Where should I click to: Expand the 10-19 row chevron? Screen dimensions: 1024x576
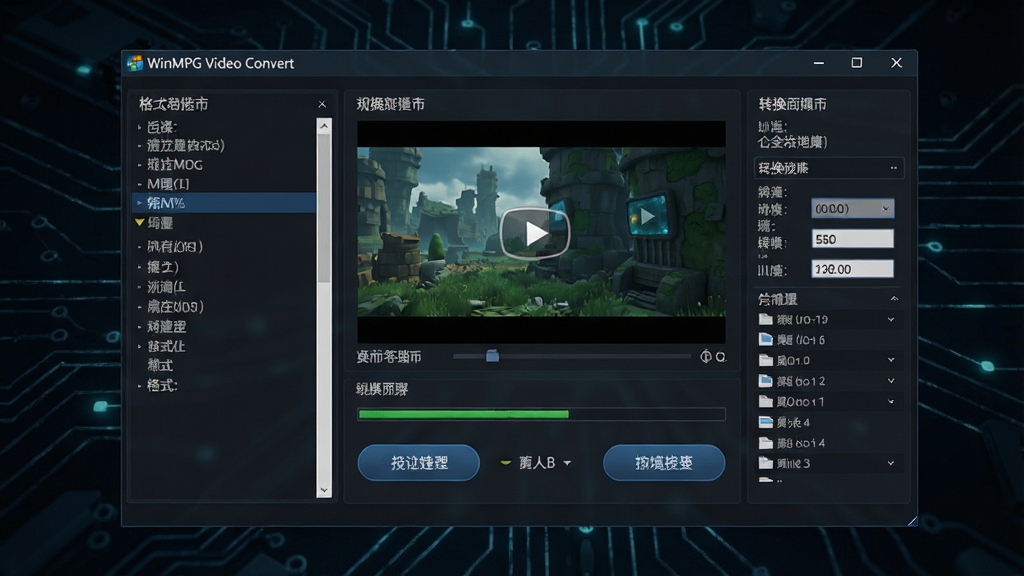click(x=891, y=319)
